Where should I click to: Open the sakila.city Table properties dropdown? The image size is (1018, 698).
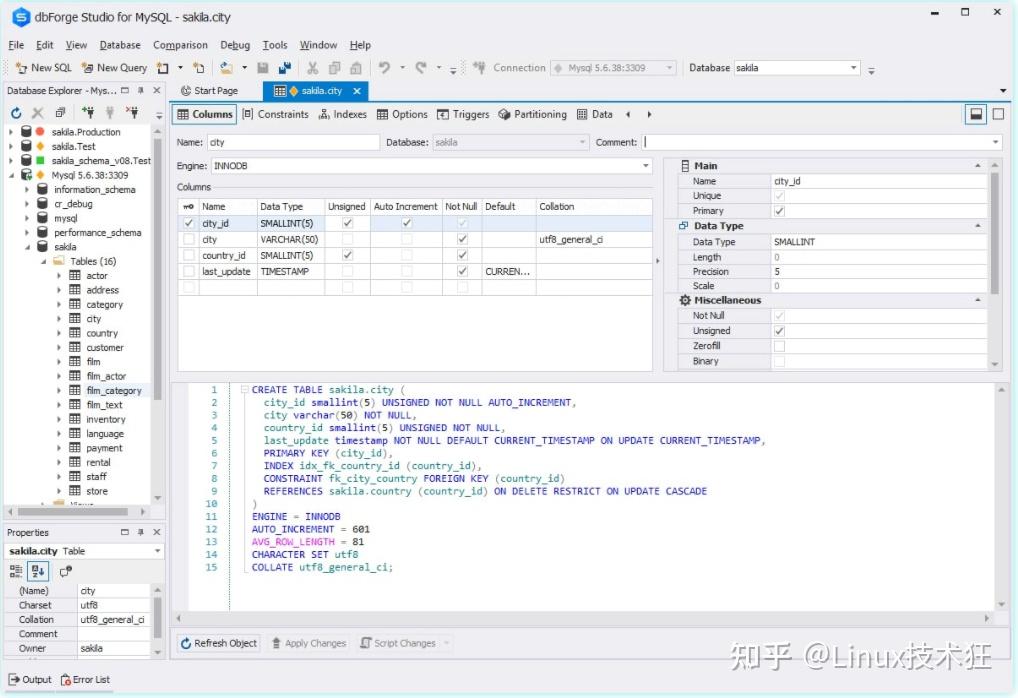tap(157, 551)
